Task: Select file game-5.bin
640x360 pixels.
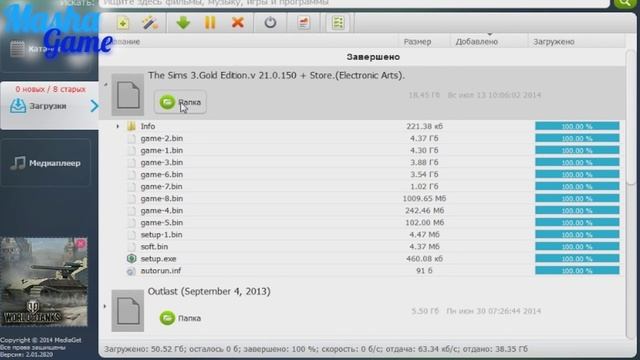Action: [x=162, y=222]
